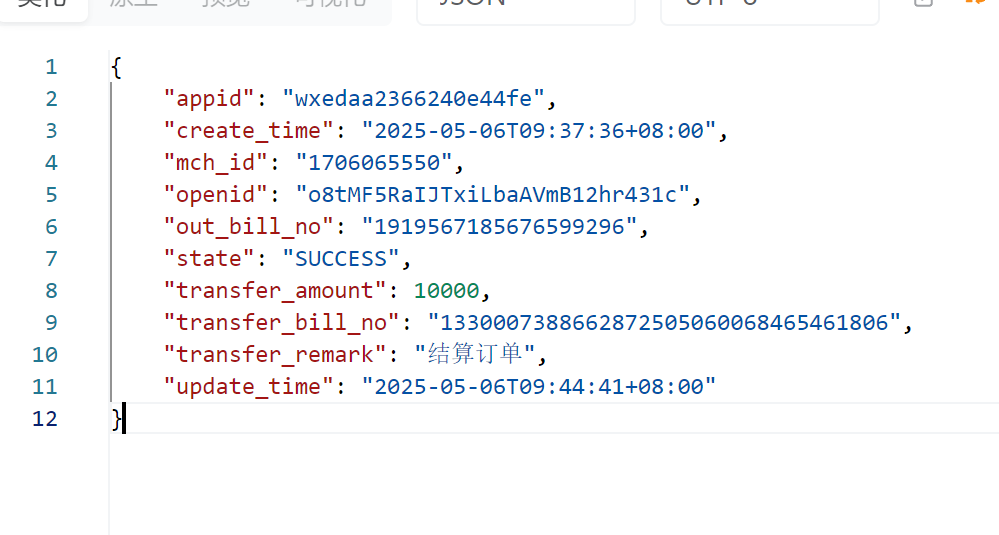Click the mch_id value 1706065550

[x=374, y=162]
